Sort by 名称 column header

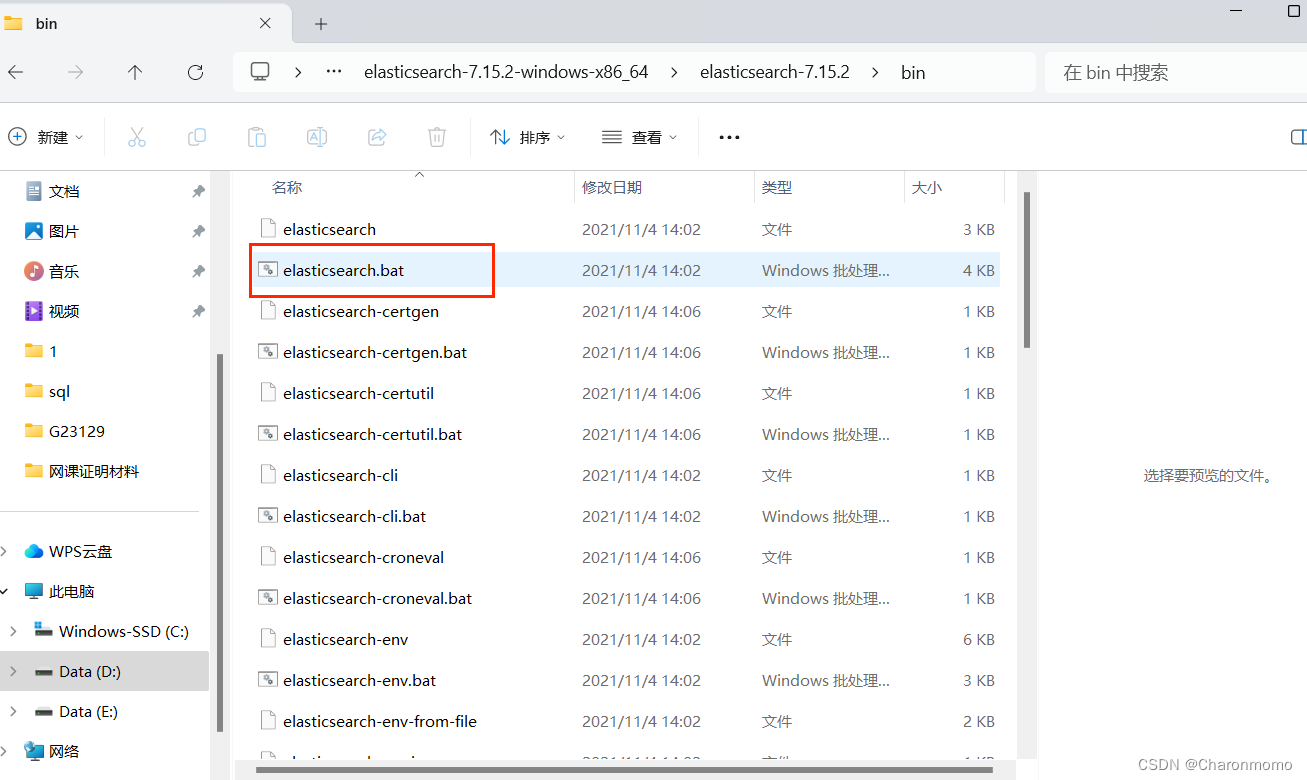pyautogui.click(x=287, y=187)
